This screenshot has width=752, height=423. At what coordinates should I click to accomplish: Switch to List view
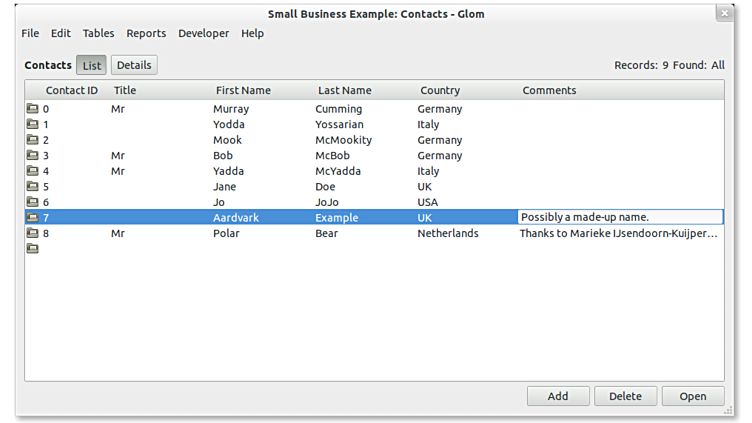coord(92,66)
